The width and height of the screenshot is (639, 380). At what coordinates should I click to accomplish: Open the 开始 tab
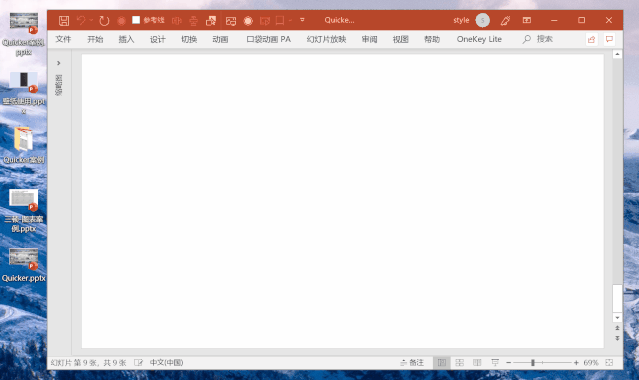tap(95, 39)
